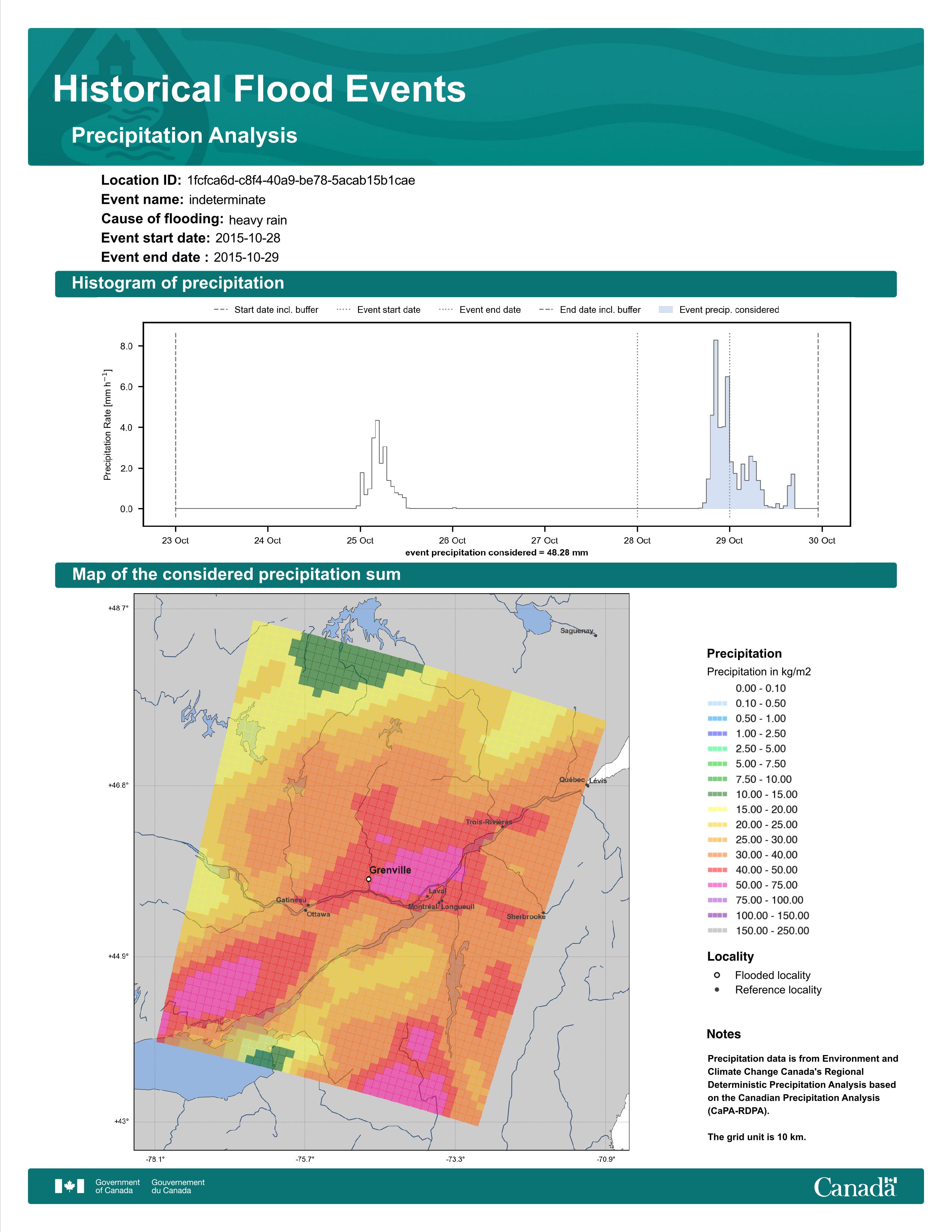Click the Government of Canada footer text

pyautogui.click(x=117, y=1186)
